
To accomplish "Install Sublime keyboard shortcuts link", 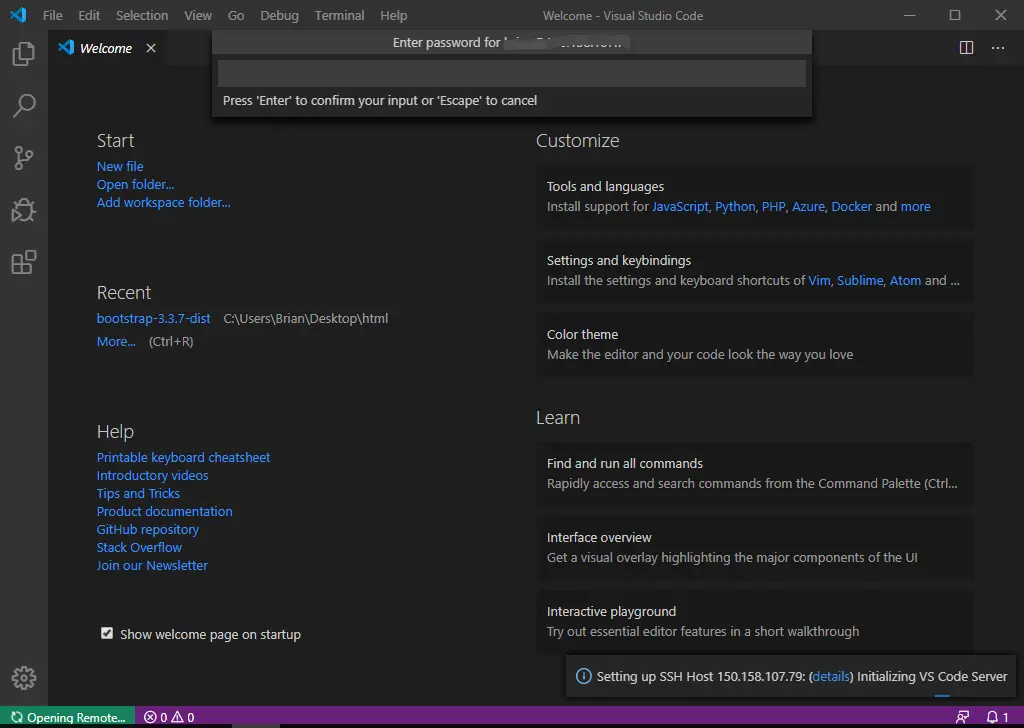I will point(859,280).
